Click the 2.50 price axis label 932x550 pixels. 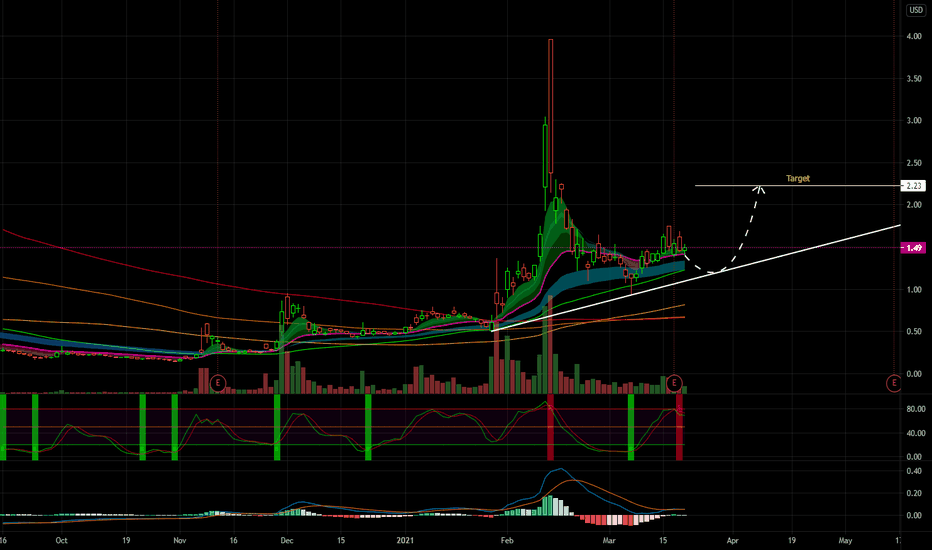tap(914, 163)
